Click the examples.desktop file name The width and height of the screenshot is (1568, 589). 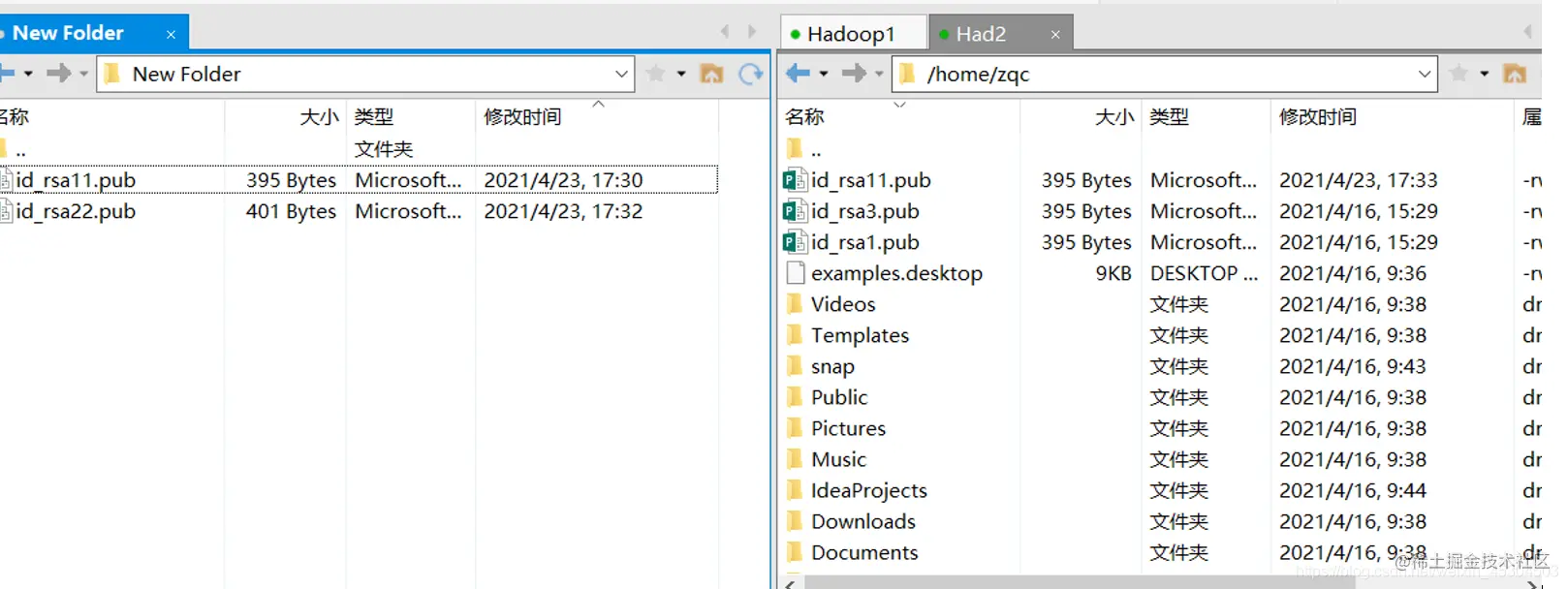(x=896, y=273)
